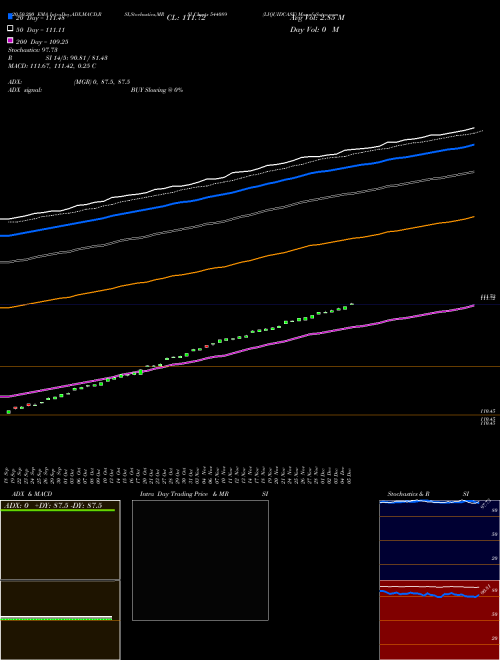Image resolution: width=500 pixels, height=660 pixels.
Task: Click the '(MGR) 0, 87.5, 87.5' ADX values
Action: pyautogui.click(x=101, y=82)
